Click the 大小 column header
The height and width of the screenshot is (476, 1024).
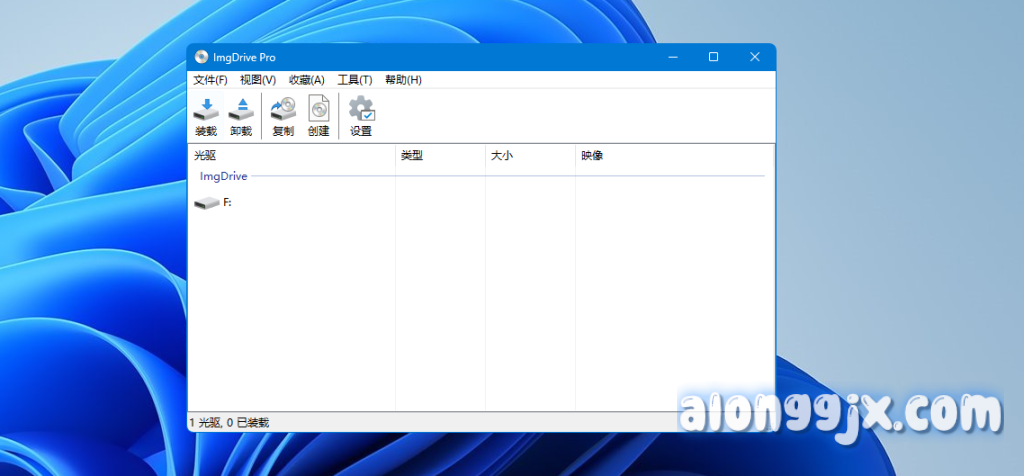(530, 156)
